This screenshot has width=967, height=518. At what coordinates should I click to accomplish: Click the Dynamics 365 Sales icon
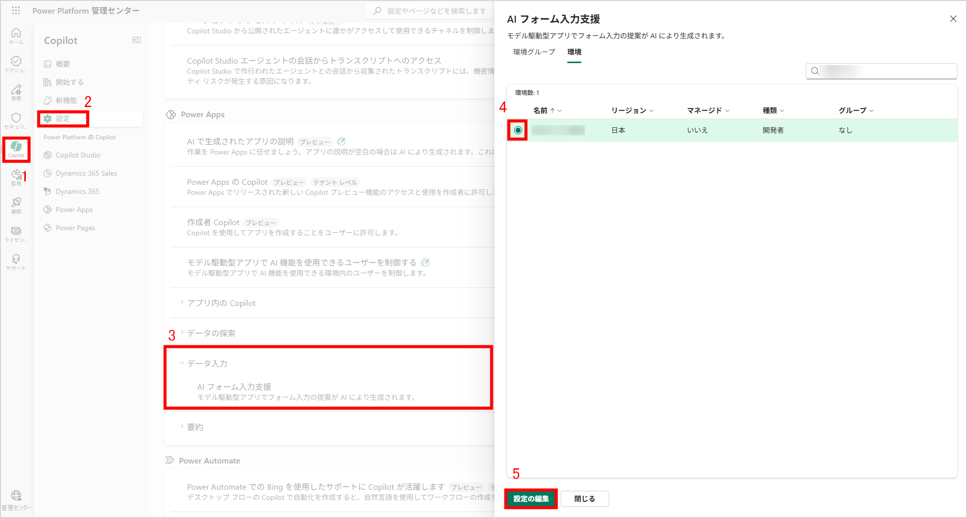pos(47,173)
